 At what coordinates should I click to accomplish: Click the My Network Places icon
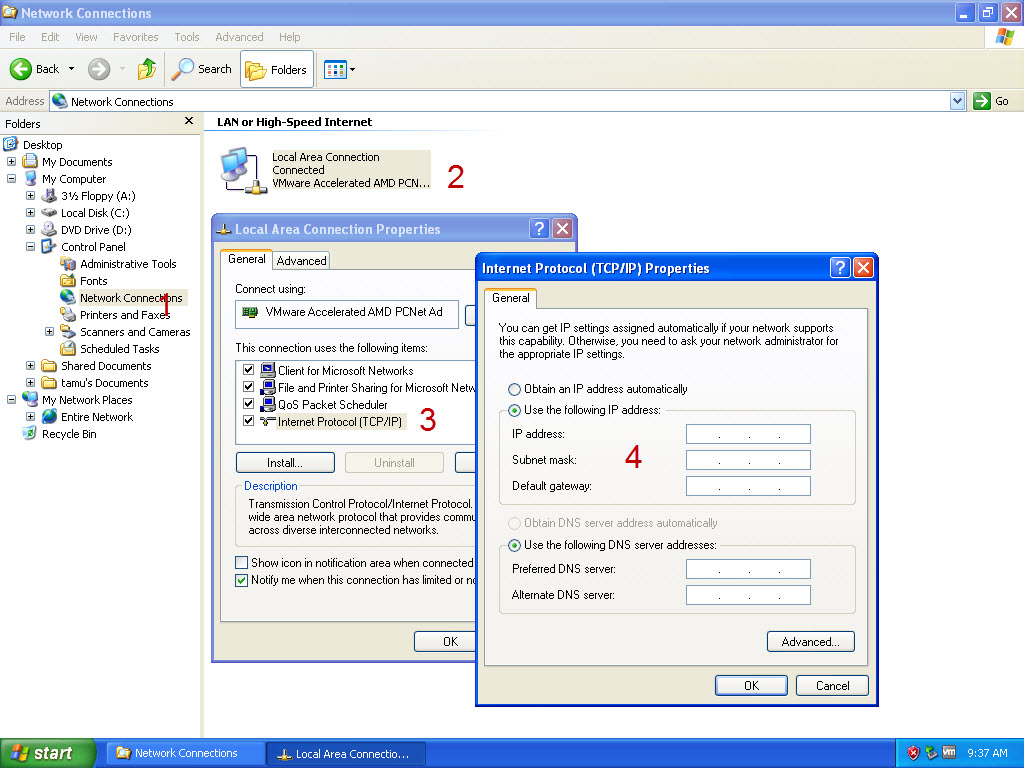30,399
